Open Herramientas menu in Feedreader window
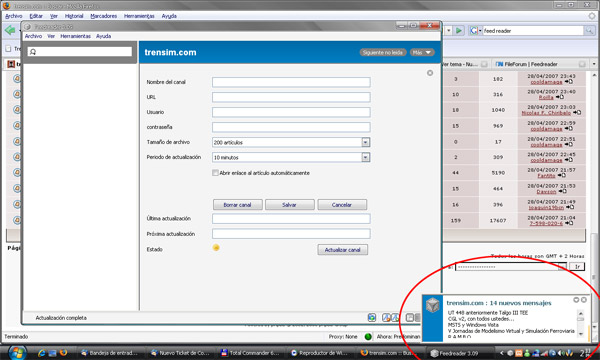 click(x=75, y=36)
